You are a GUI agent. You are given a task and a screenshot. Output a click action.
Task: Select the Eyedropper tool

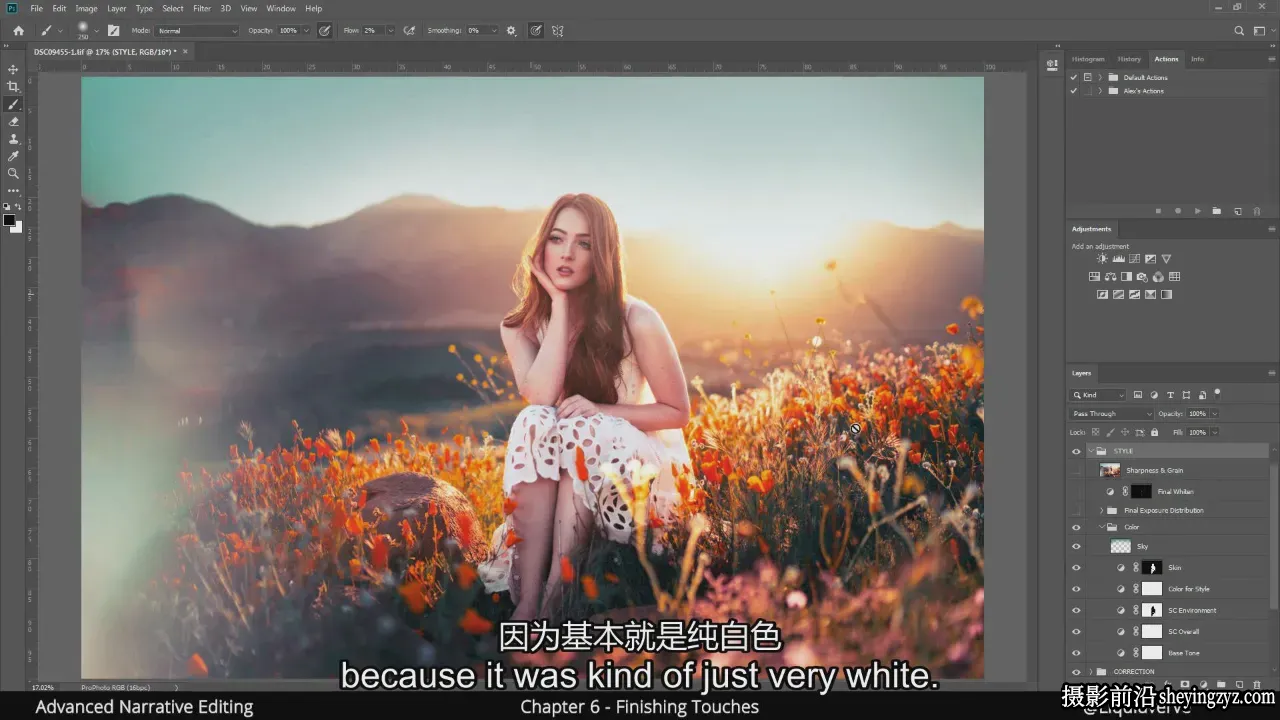[13, 156]
